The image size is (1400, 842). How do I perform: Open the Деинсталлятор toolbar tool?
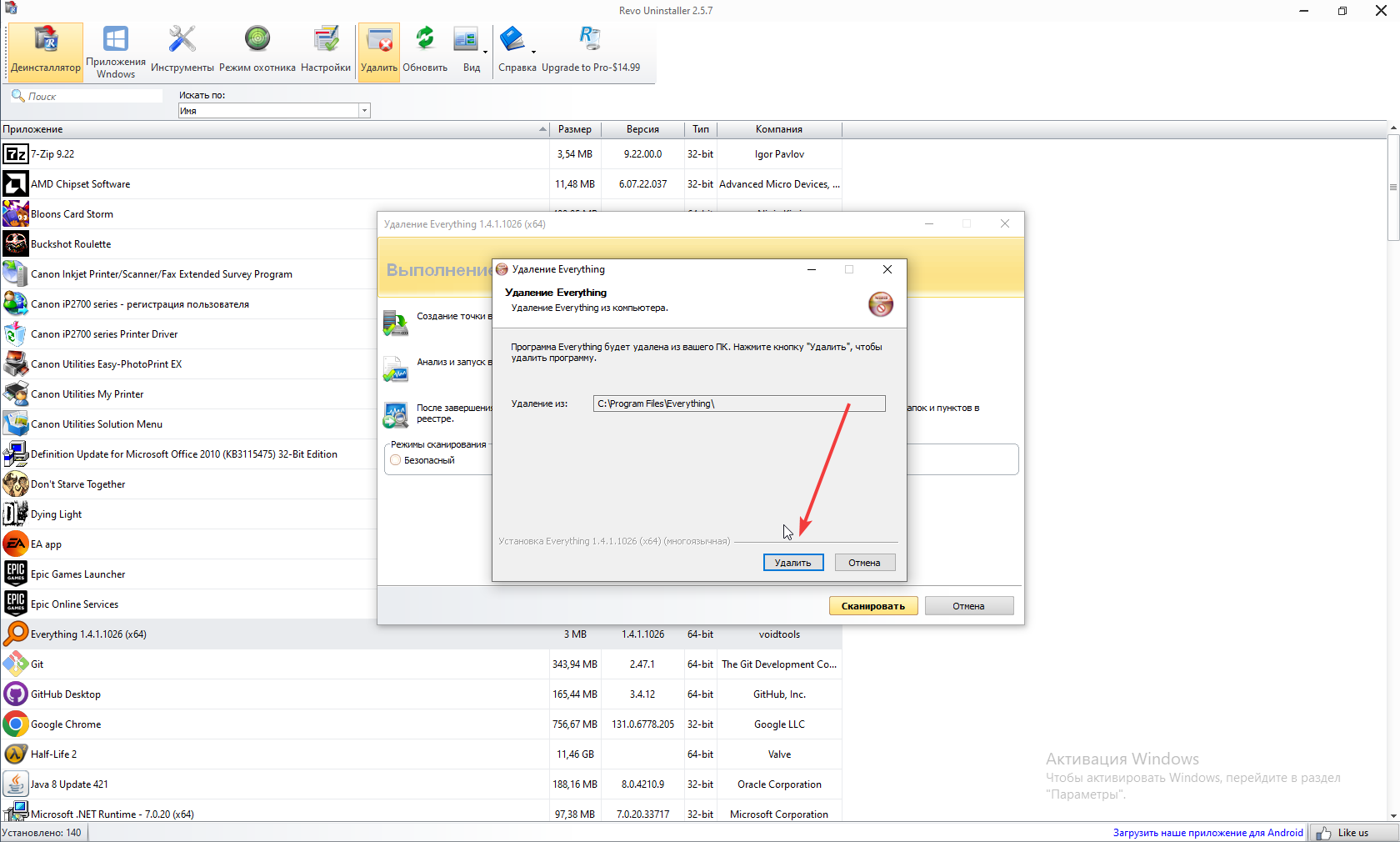click(46, 52)
